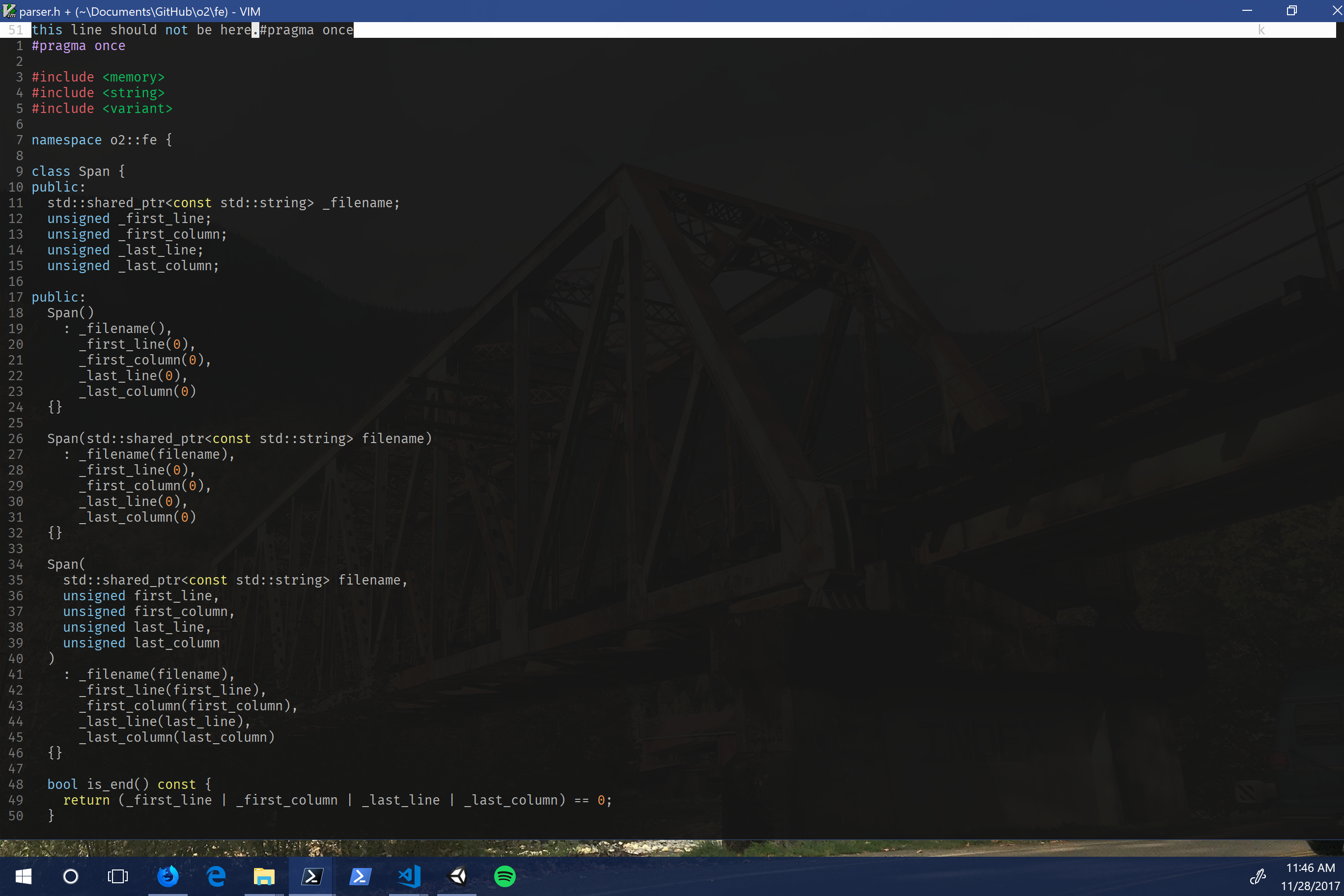Image resolution: width=1344 pixels, height=896 pixels.
Task: Launch Unity from the taskbar
Action: [456, 876]
